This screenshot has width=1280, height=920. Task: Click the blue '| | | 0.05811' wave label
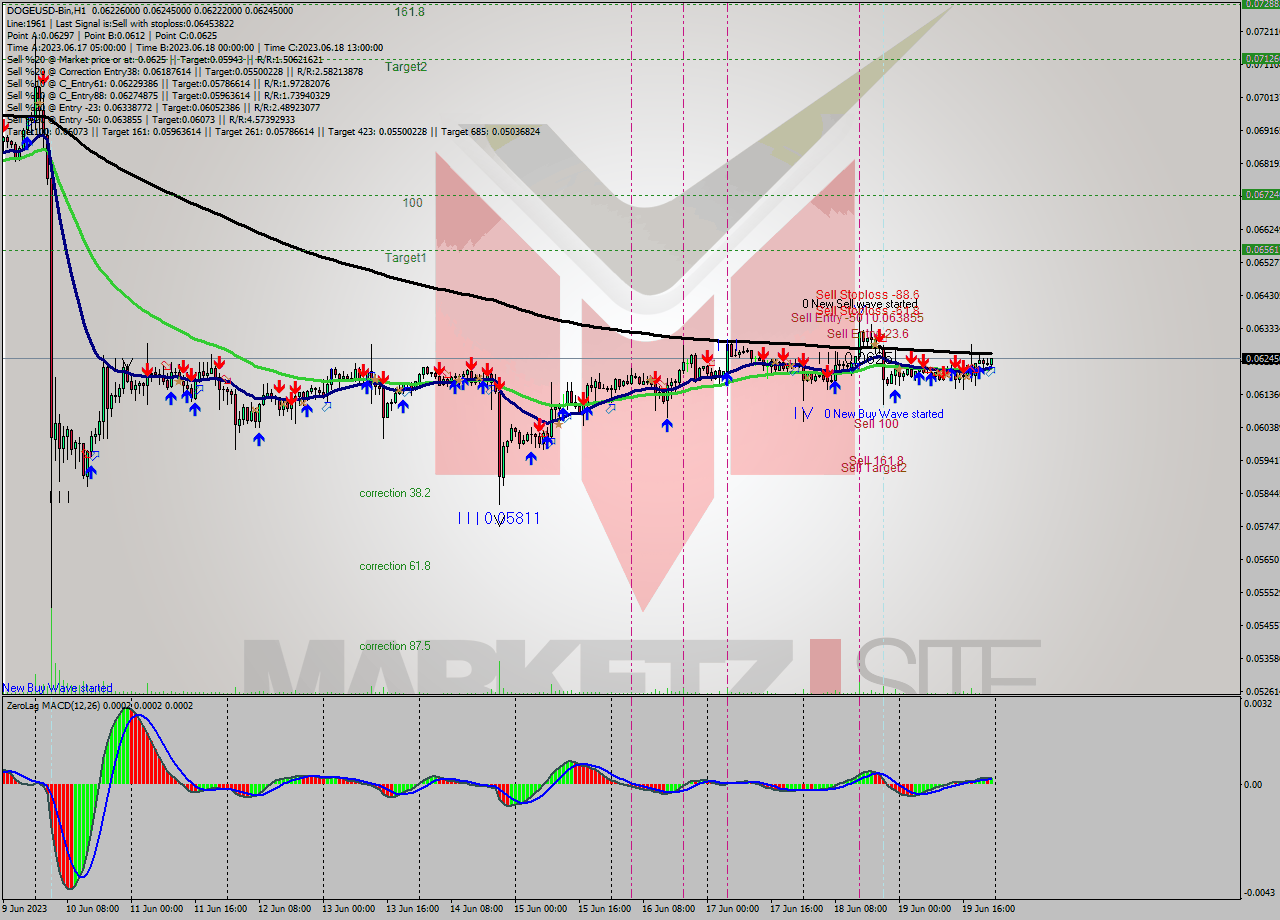498,518
